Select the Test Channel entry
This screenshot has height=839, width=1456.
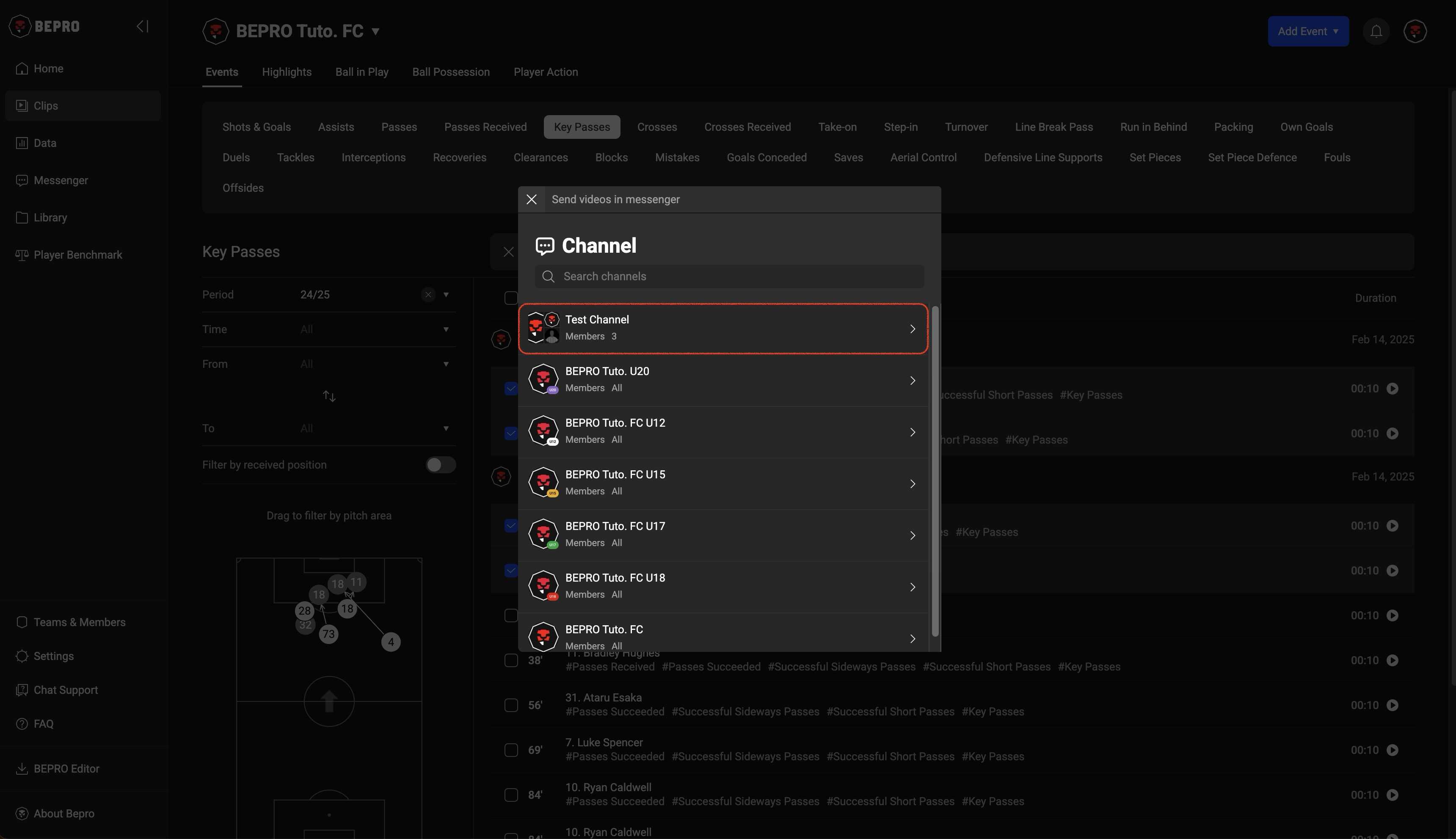coord(722,328)
